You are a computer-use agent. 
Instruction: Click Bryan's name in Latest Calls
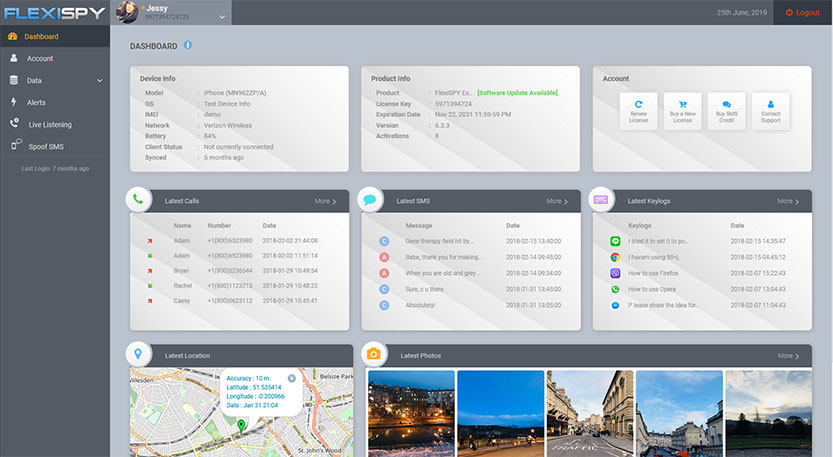[x=181, y=270]
